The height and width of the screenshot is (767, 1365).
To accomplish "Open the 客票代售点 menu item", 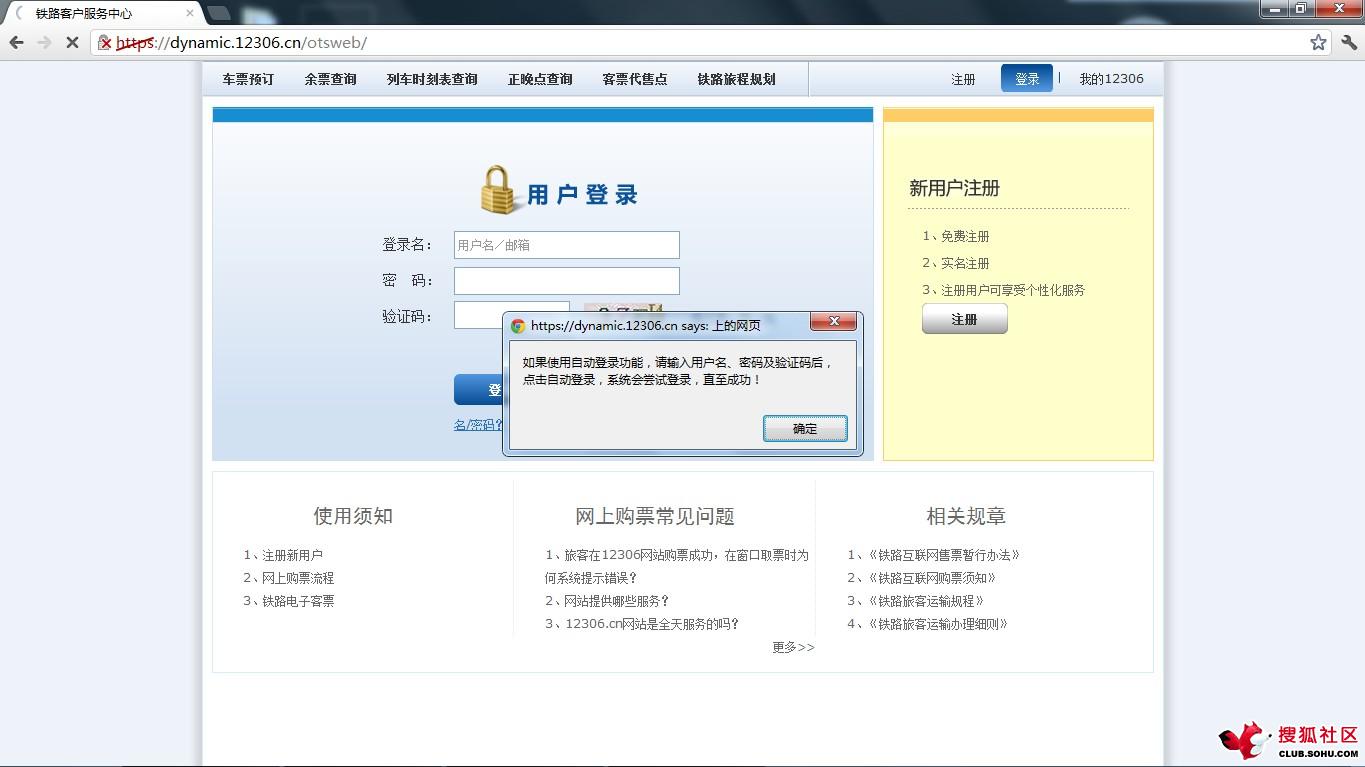I will (635, 79).
